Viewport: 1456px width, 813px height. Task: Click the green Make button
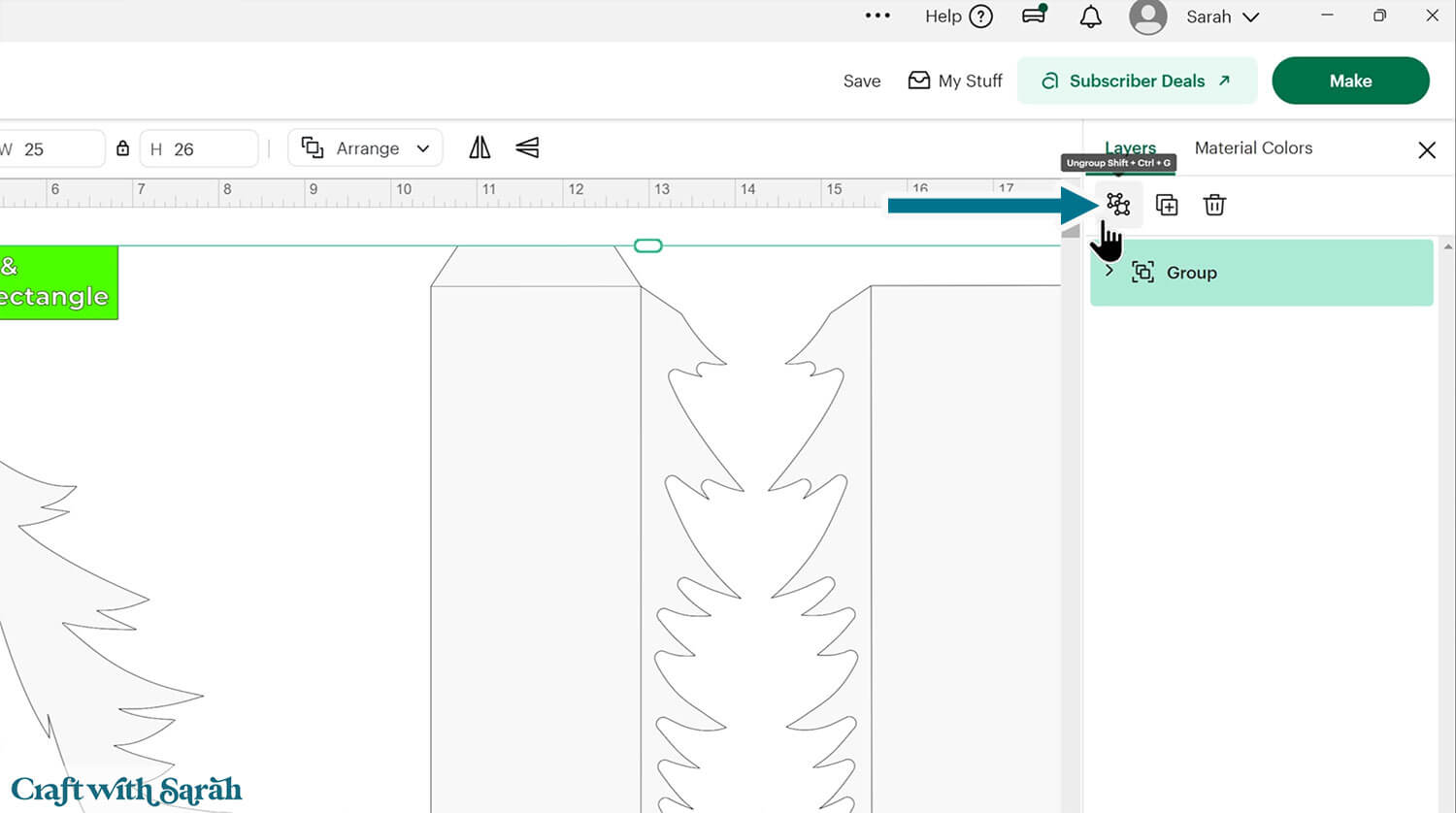point(1350,81)
